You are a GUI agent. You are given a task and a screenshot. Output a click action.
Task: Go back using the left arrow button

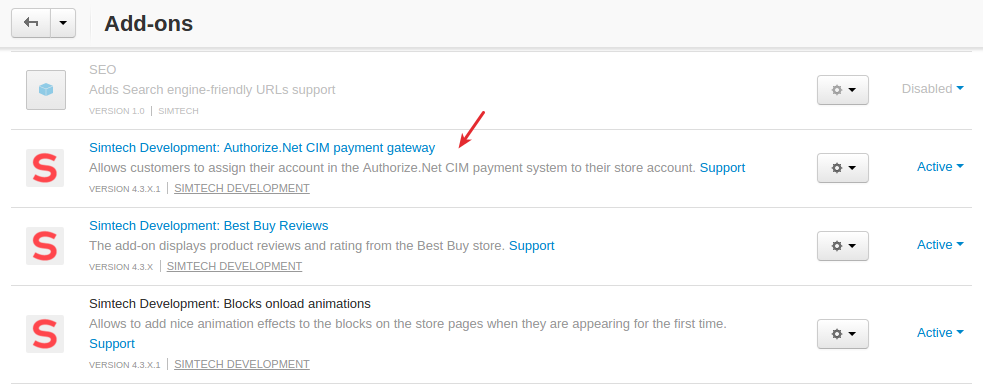(31, 23)
